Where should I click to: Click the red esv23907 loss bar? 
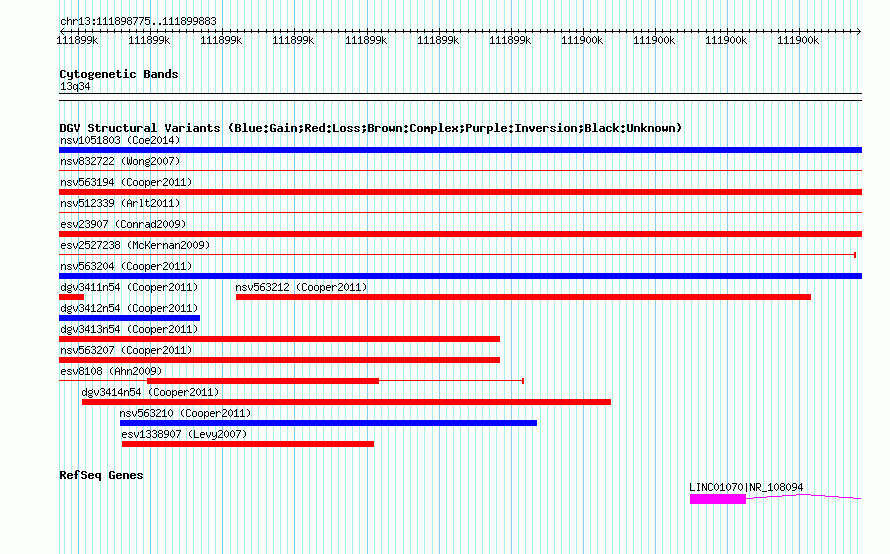click(x=460, y=234)
